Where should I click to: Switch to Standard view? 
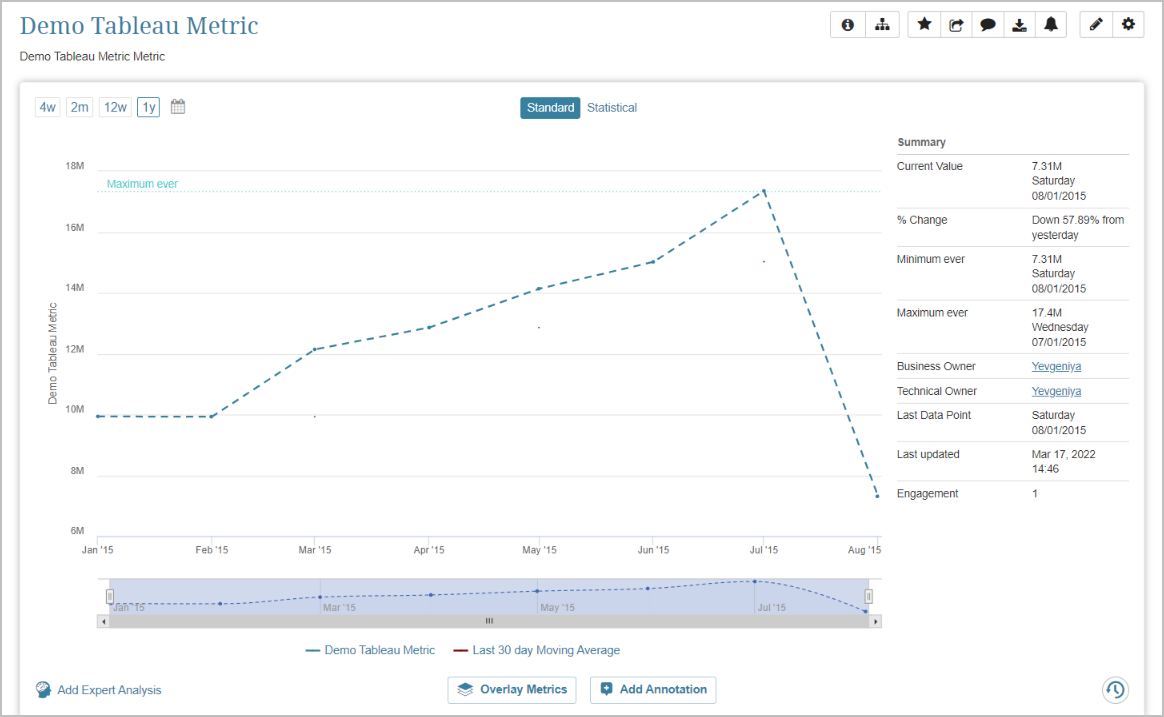(x=550, y=108)
